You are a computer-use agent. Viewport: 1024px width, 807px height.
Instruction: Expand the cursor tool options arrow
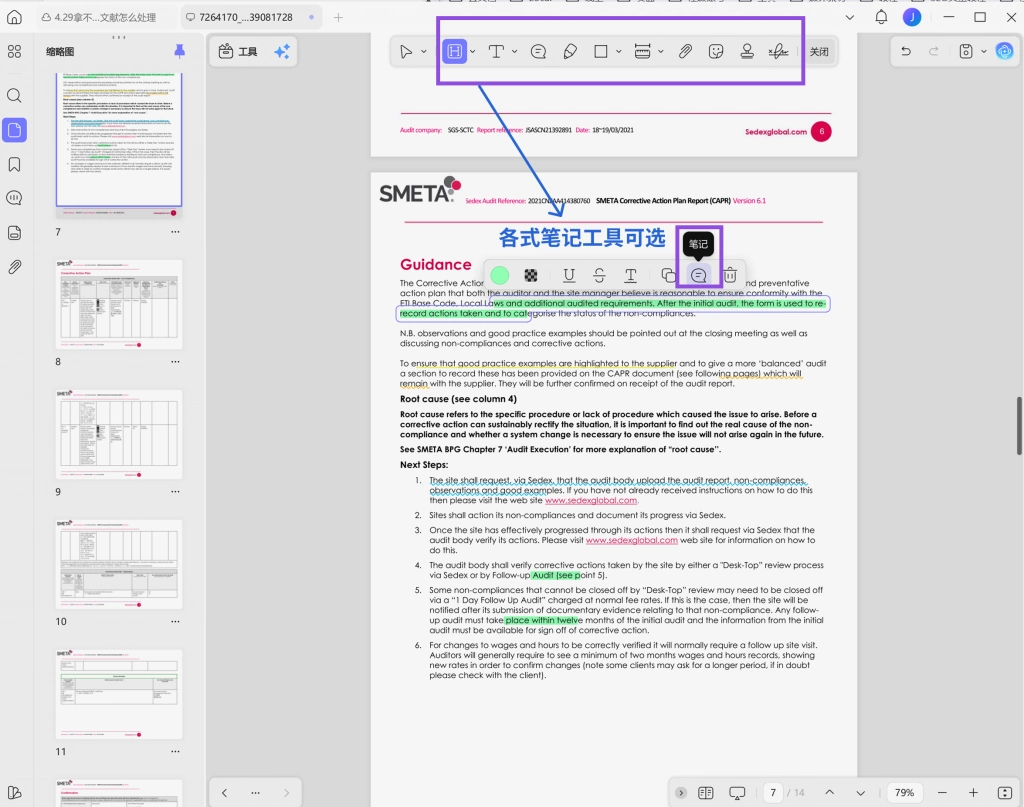(424, 51)
